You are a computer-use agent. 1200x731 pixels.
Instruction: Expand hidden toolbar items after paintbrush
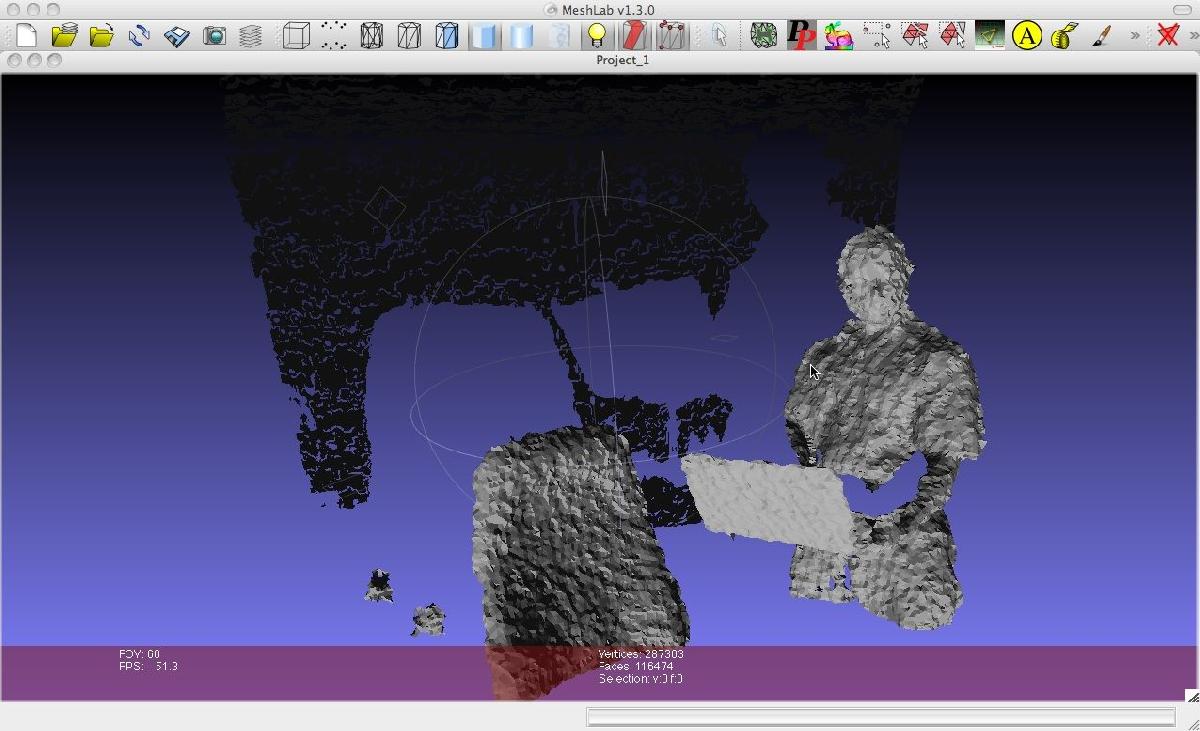tap(1135, 36)
